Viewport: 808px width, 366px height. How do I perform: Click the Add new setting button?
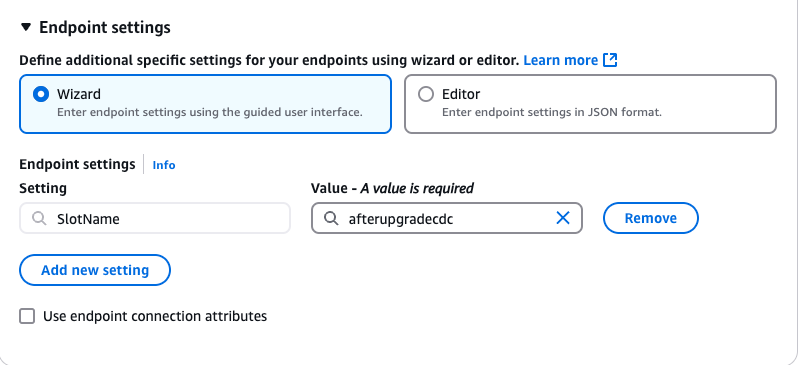95,270
